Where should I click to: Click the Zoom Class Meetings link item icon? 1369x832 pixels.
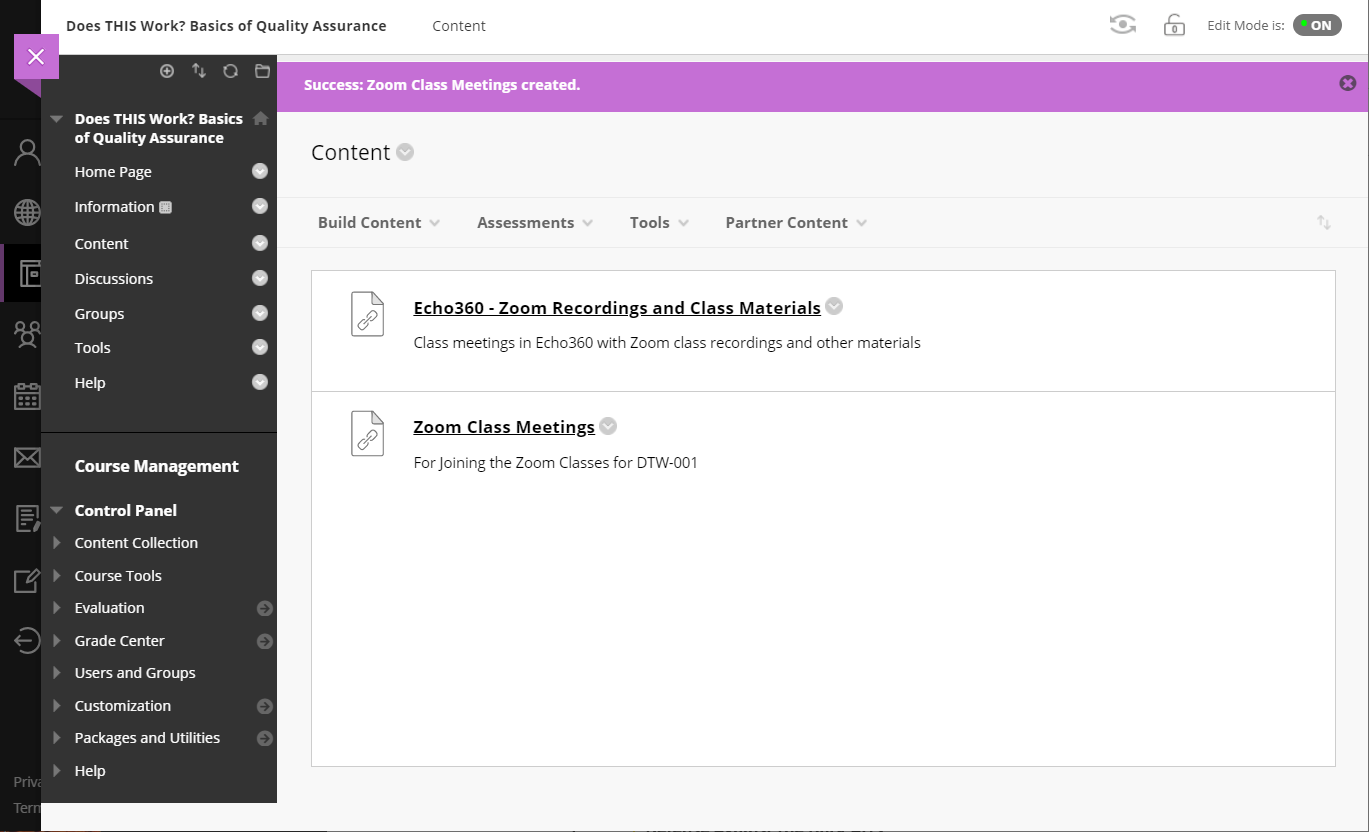click(x=367, y=433)
